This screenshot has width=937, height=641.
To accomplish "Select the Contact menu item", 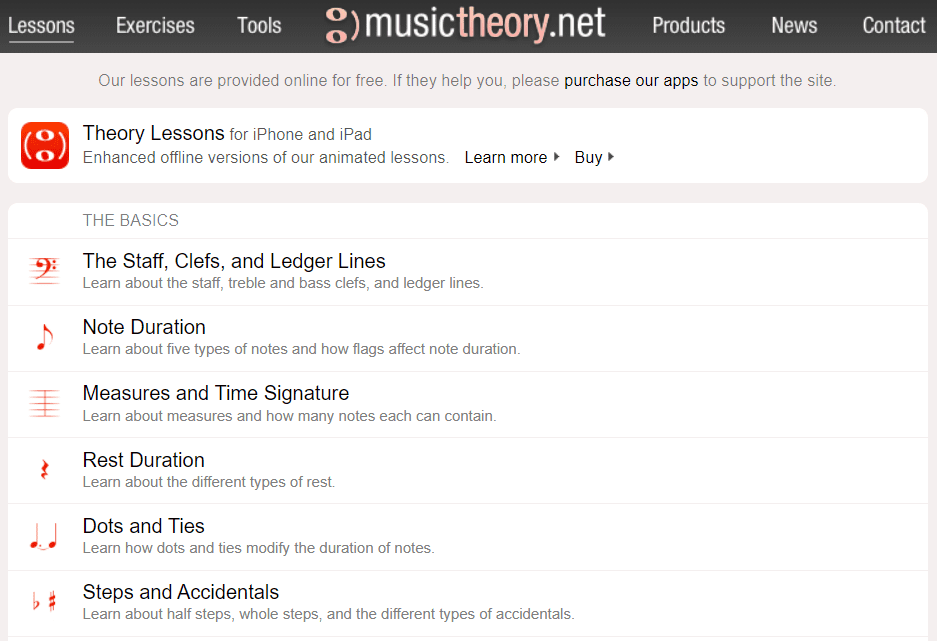I will [894, 26].
